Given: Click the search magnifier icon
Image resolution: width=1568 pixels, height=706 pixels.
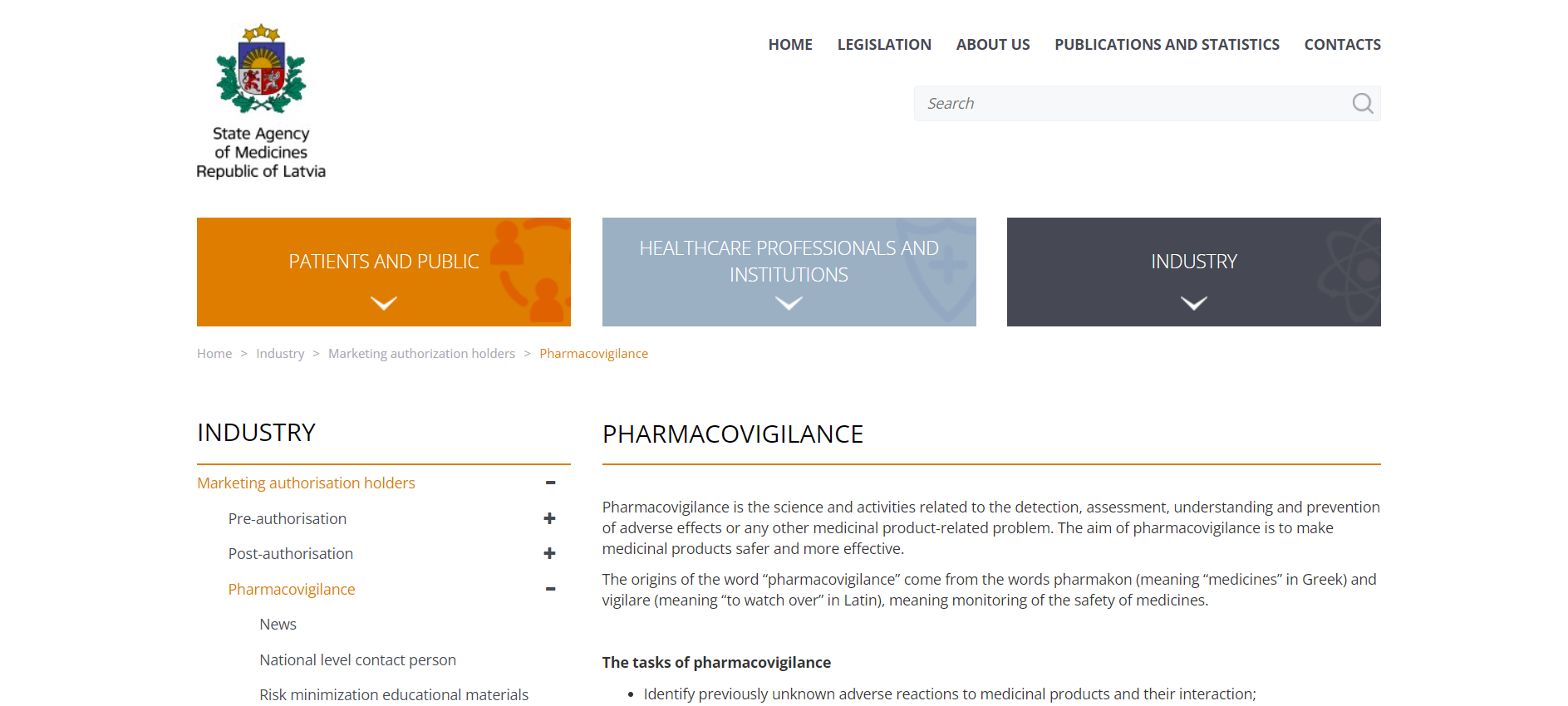Looking at the screenshot, I should pyautogui.click(x=1362, y=104).
